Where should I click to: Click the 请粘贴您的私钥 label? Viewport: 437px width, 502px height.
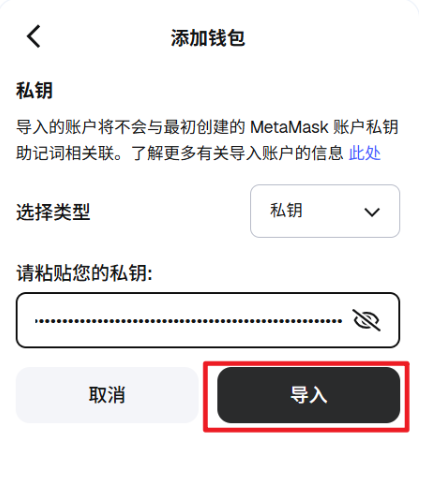[84, 273]
